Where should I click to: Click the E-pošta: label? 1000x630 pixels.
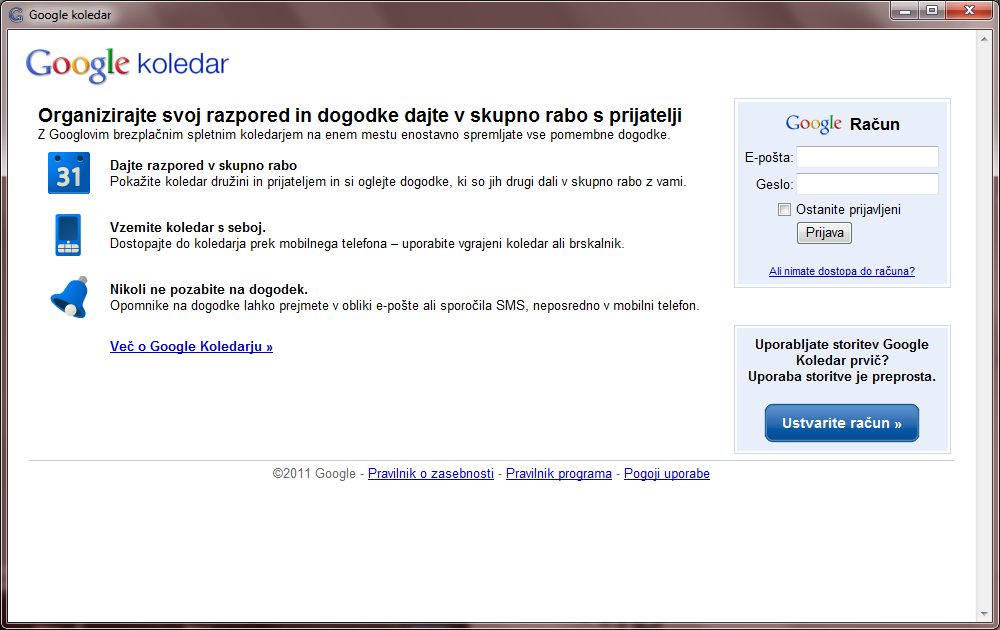[x=768, y=158]
